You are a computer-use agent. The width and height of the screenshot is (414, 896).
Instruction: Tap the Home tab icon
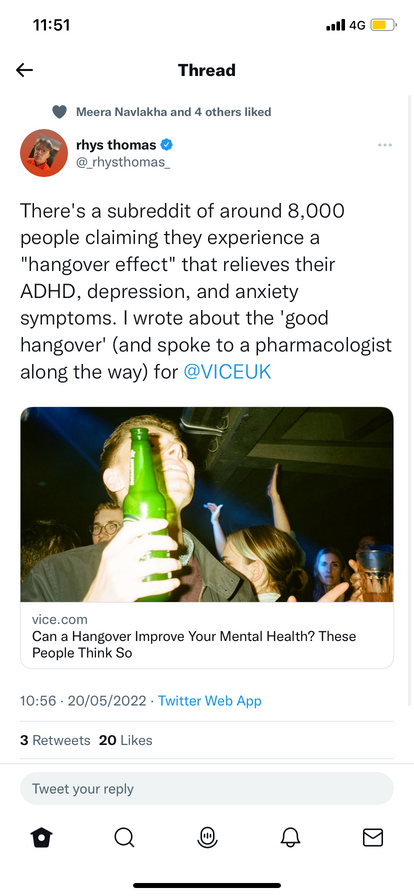tap(41, 838)
